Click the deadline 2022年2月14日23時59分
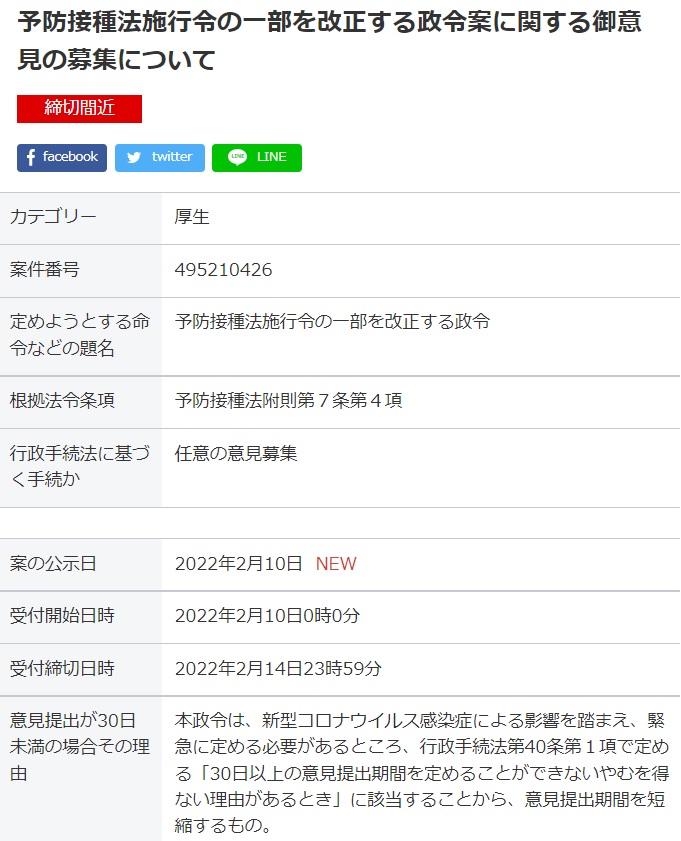The height and width of the screenshot is (841, 681). pyautogui.click(x=278, y=669)
